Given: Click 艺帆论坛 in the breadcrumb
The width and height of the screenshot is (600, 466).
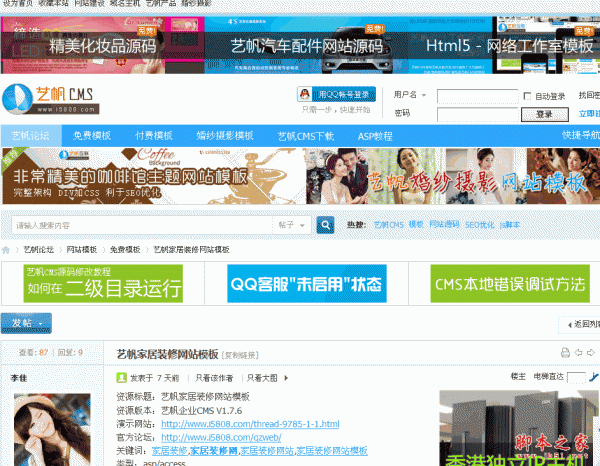Looking at the screenshot, I should (39, 250).
